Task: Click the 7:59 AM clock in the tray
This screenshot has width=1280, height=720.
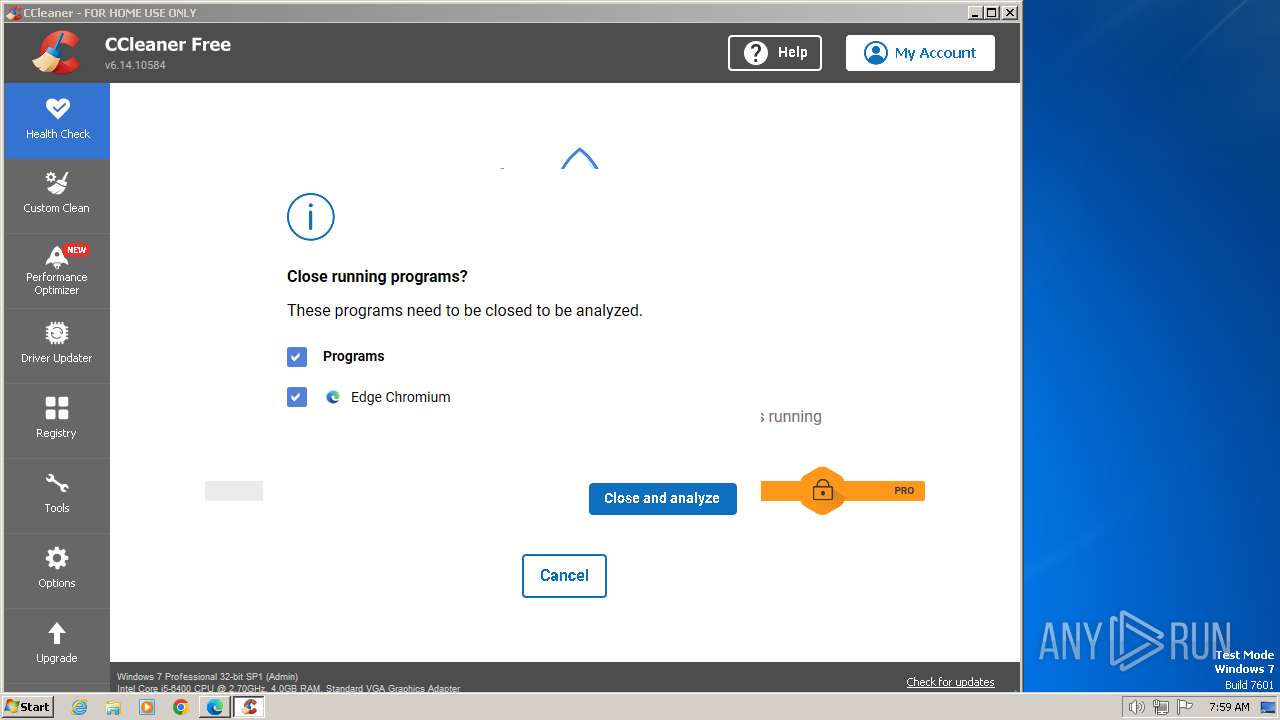Action: pyautogui.click(x=1229, y=707)
